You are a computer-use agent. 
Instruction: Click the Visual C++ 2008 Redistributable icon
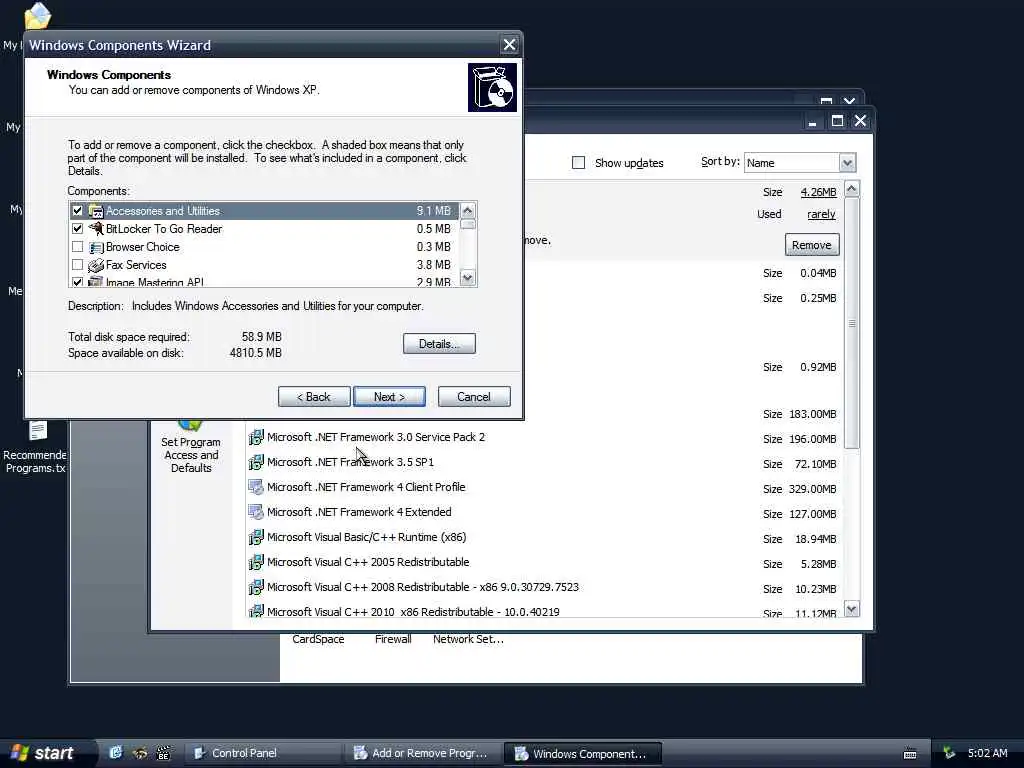(256, 587)
